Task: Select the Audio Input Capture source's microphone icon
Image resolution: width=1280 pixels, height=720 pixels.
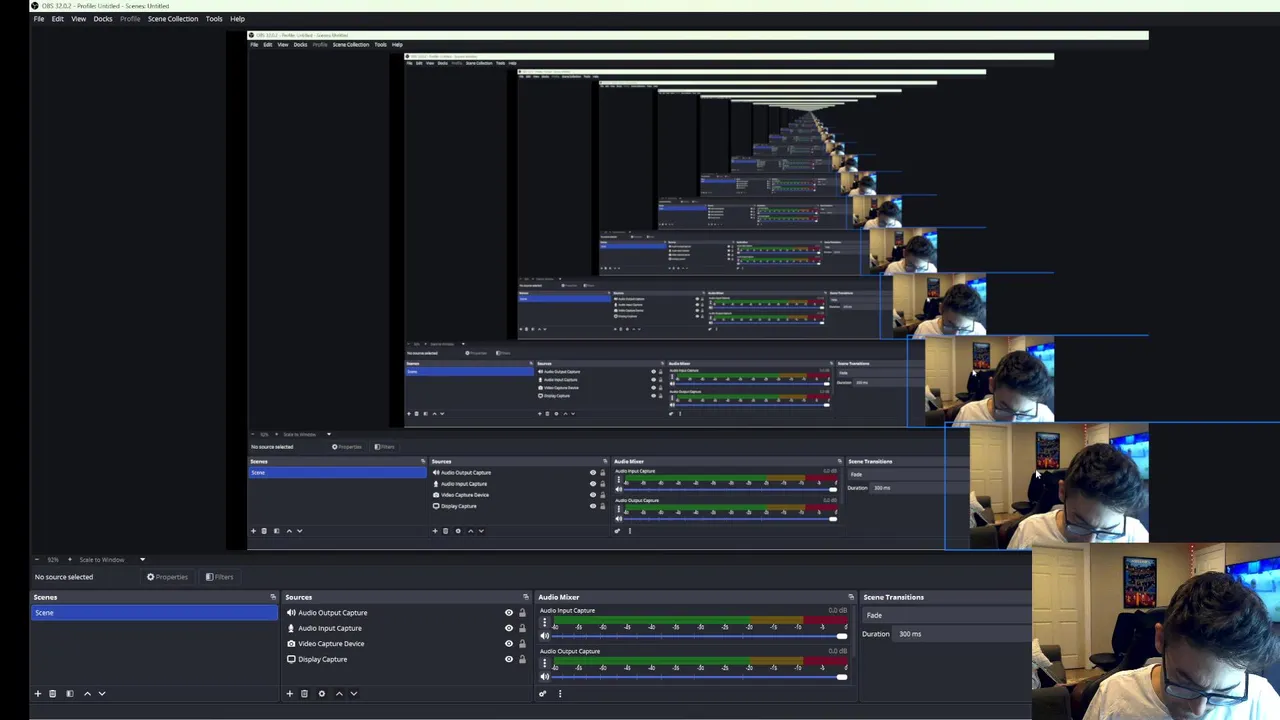Action: pos(291,628)
